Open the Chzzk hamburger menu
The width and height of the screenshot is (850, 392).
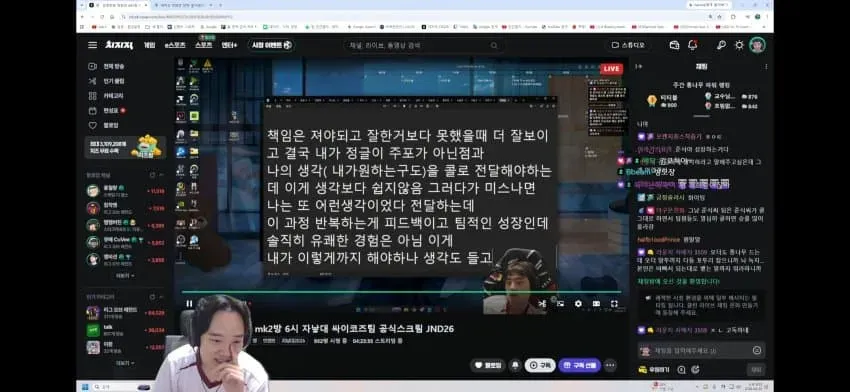point(93,45)
